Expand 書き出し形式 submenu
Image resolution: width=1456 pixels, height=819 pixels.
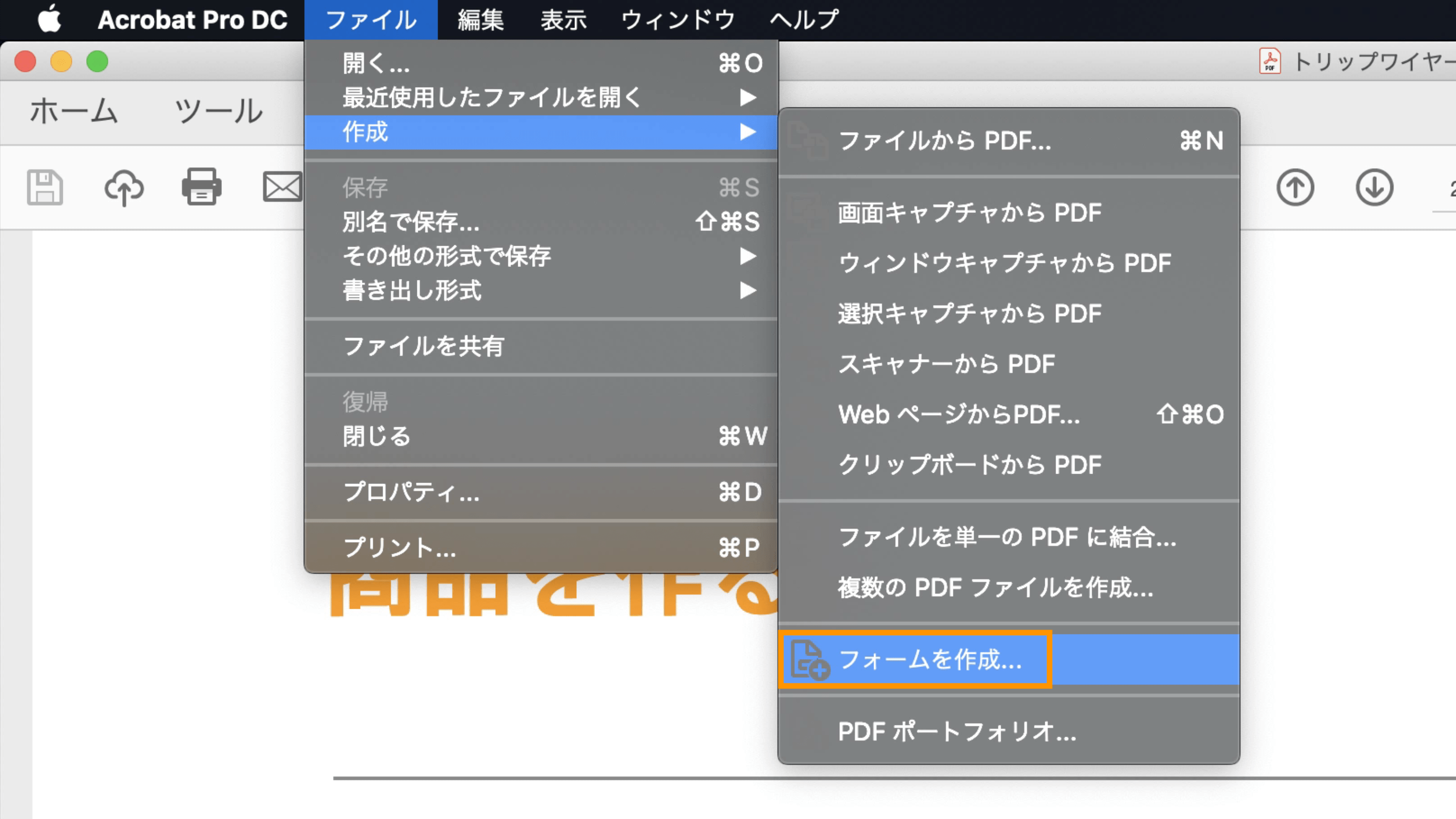[x=541, y=290]
